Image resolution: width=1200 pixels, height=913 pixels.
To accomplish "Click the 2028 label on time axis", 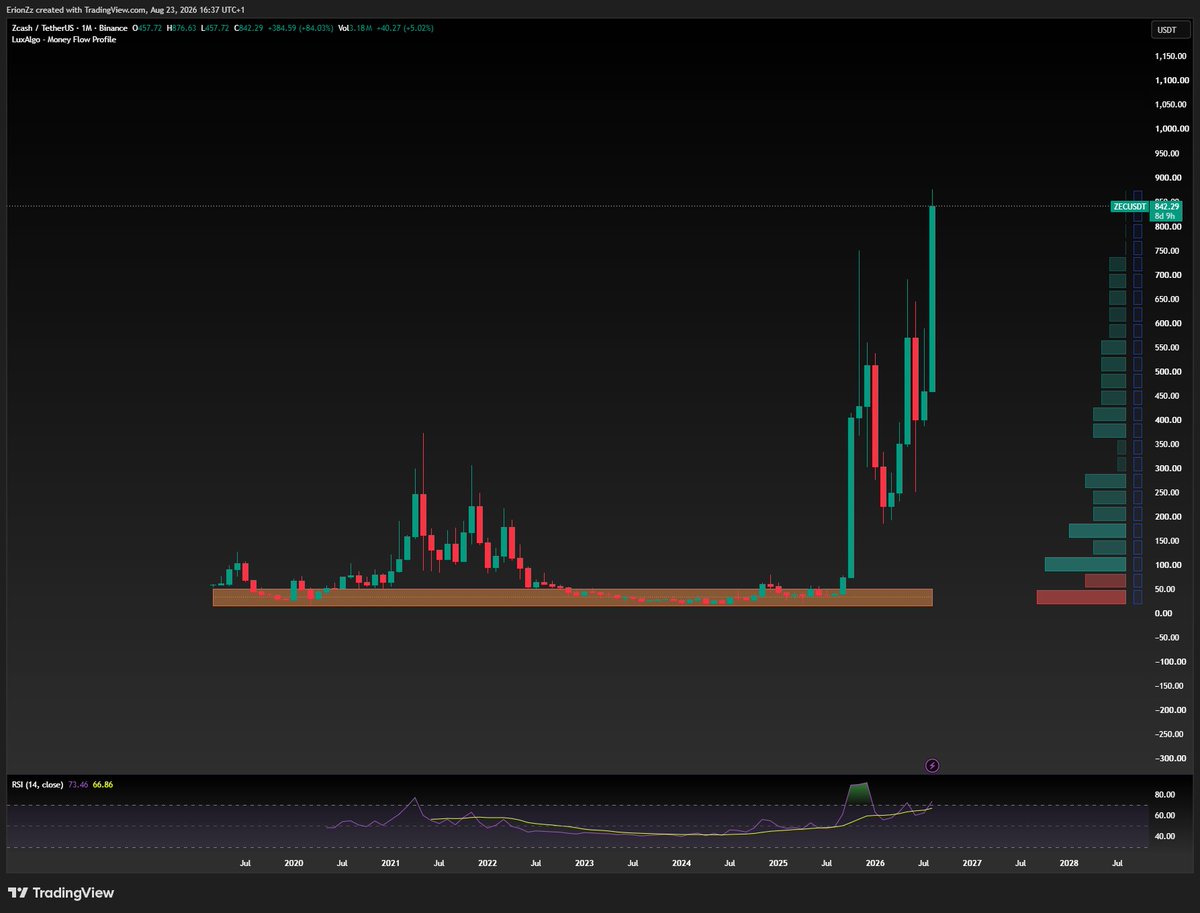I will [x=1069, y=862].
